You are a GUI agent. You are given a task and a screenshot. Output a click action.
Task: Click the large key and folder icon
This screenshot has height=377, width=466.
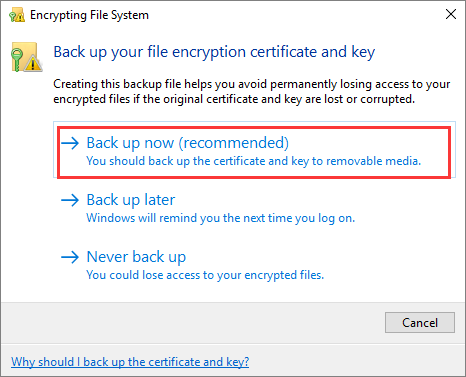point(27,57)
